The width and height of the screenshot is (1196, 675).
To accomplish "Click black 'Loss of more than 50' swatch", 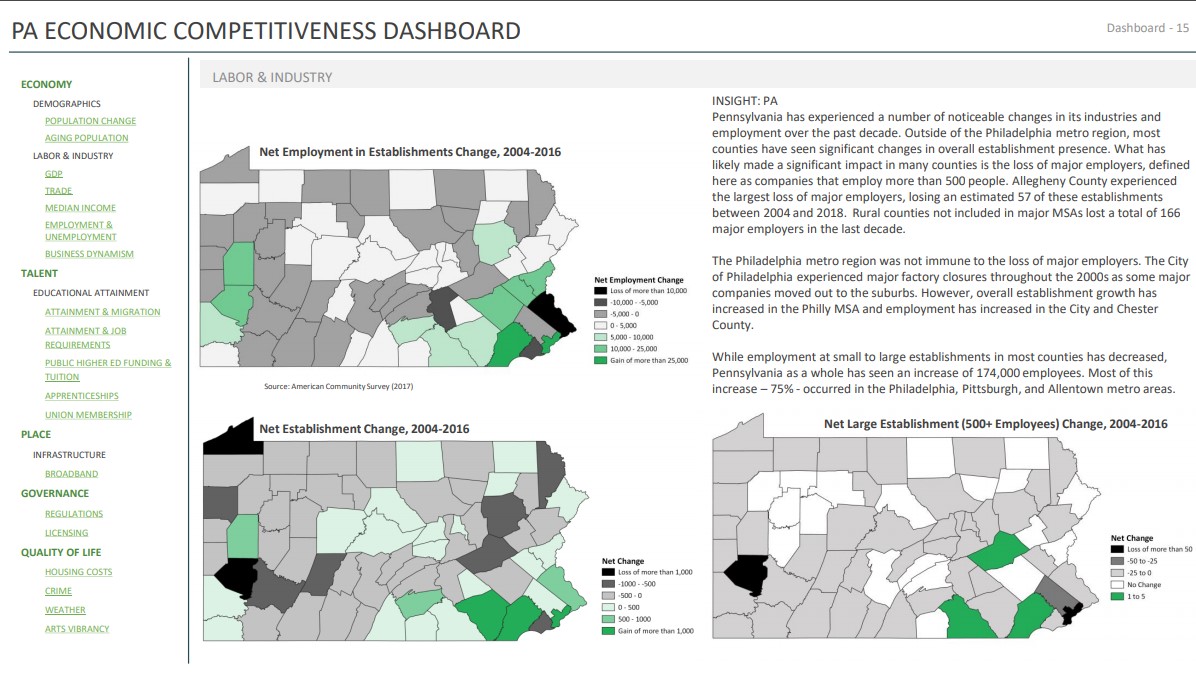I will coord(1117,549).
